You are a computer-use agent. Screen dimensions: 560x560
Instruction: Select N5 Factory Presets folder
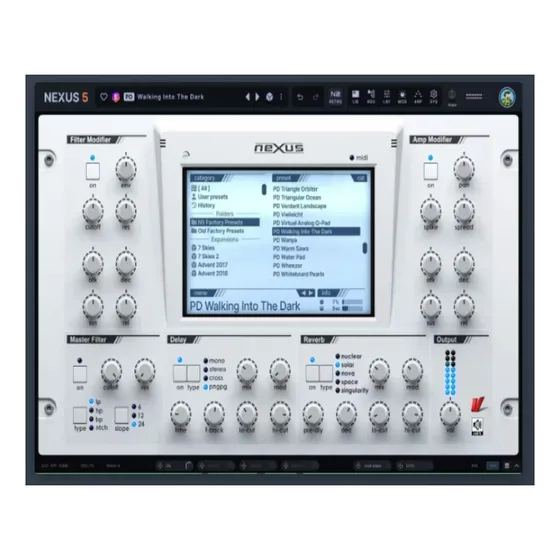pos(225,222)
